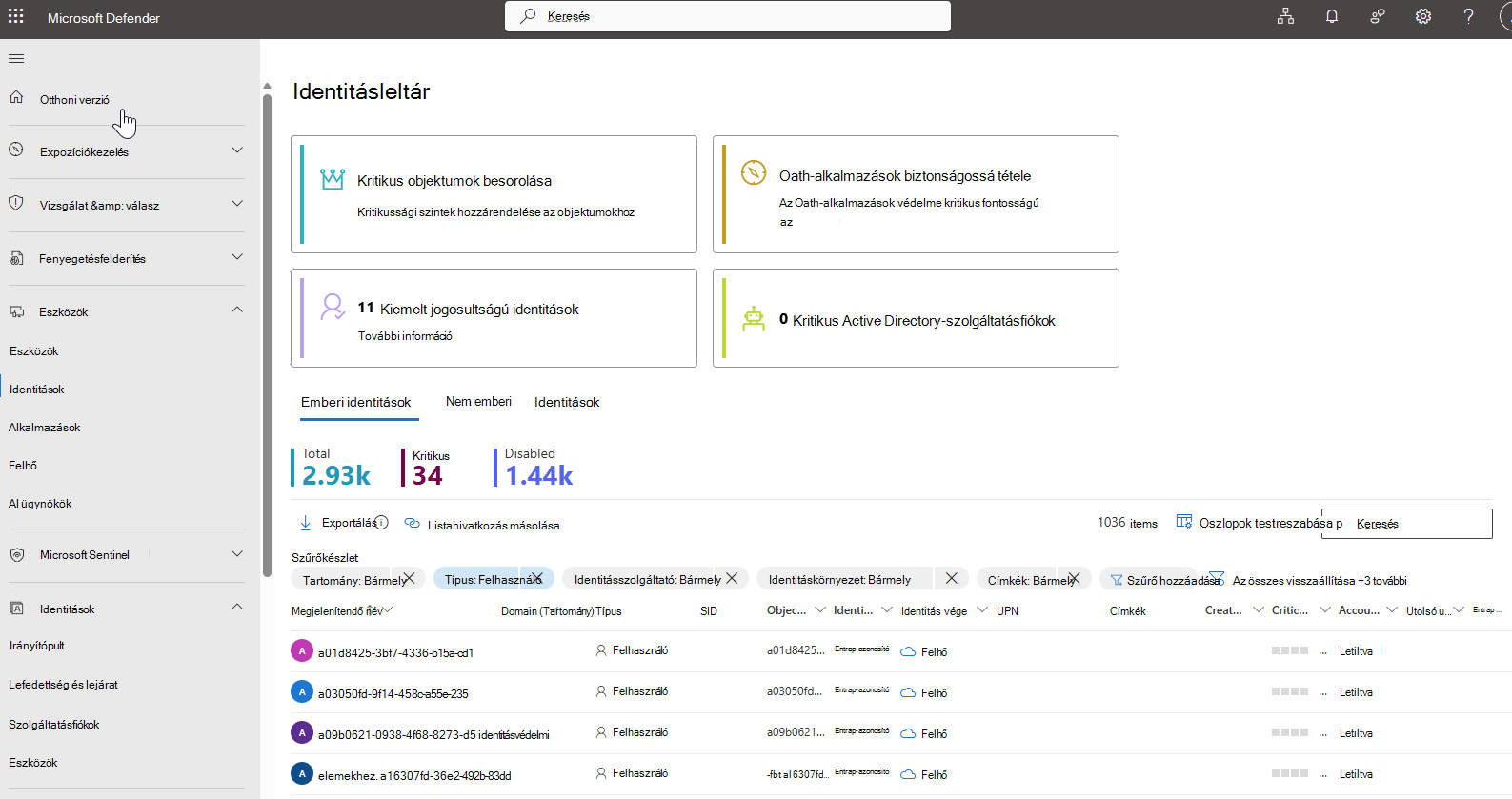Image resolution: width=1512 pixels, height=799 pixels.
Task: Open the settings gear
Action: point(1422,16)
